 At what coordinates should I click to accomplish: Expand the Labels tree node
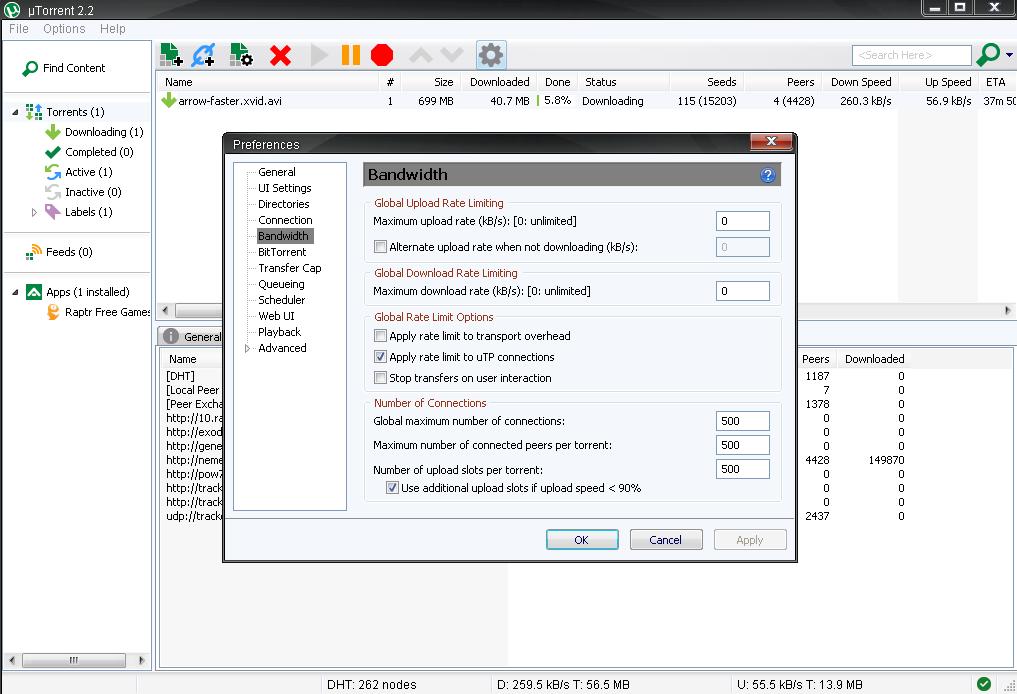(34, 212)
